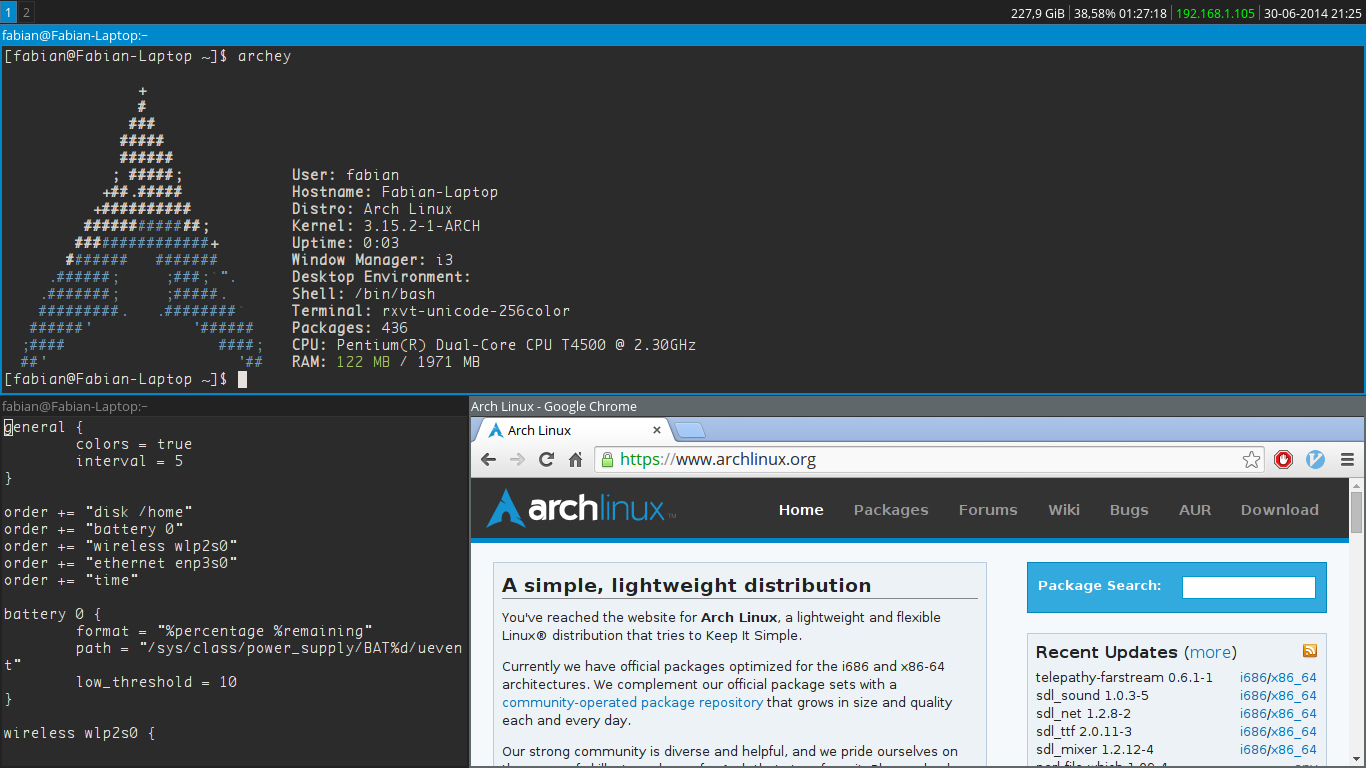Click the Packages: 436 line in archey
Image resolution: width=1366 pixels, height=768 pixels.
[350, 328]
